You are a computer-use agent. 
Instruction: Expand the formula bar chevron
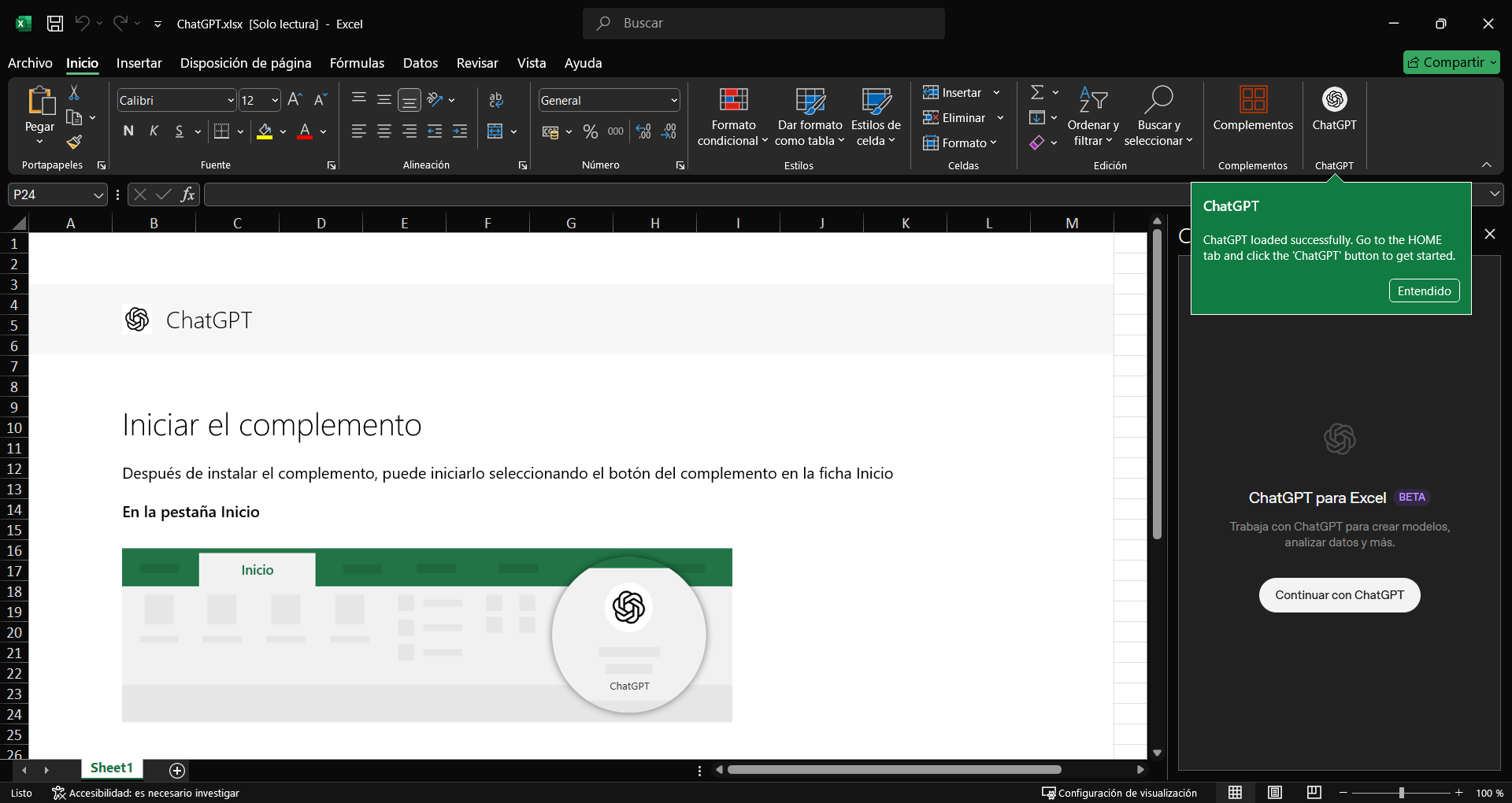(1495, 194)
